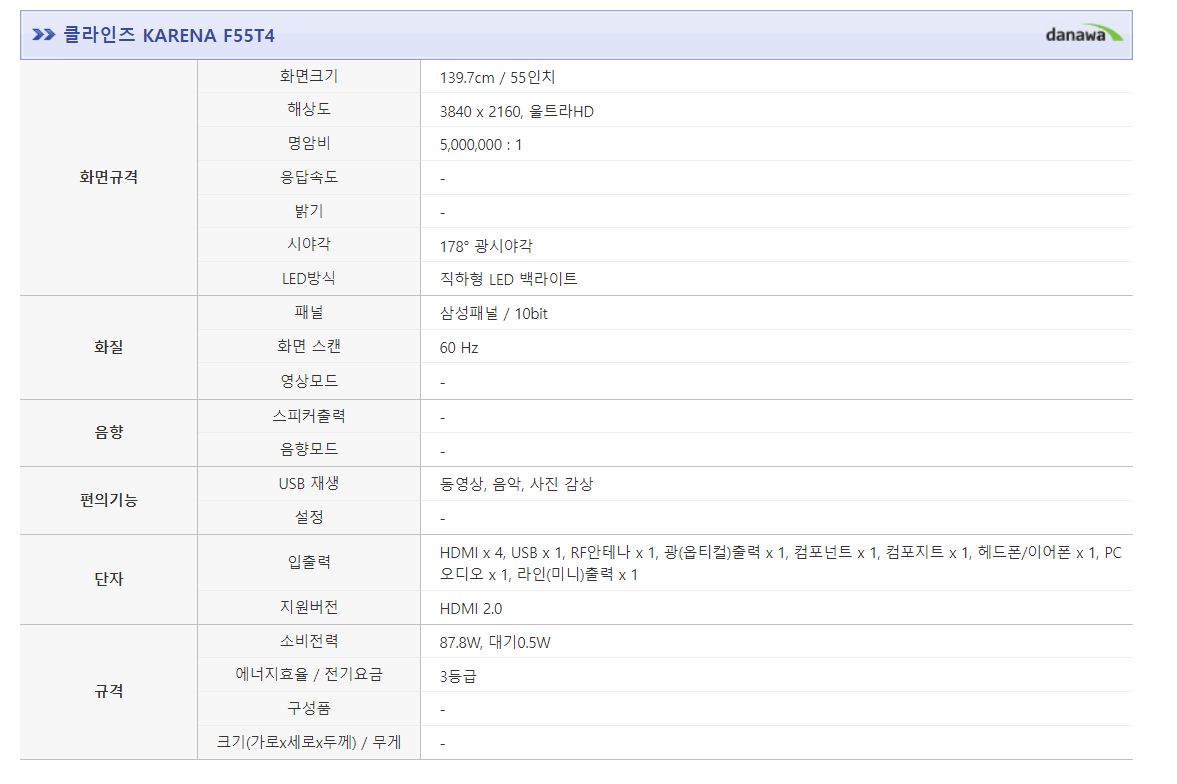Click the value 직하형 LED 백라이트
This screenshot has height=784, width=1177.
tap(508, 279)
